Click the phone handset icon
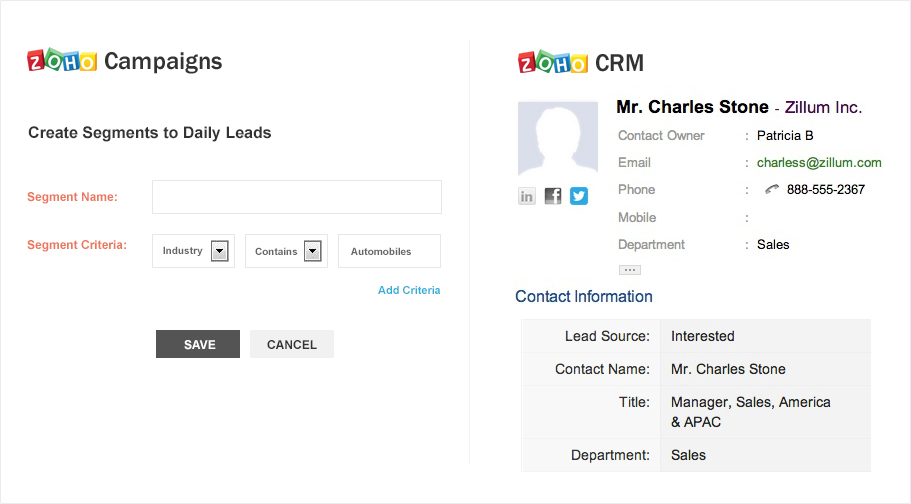 772,189
